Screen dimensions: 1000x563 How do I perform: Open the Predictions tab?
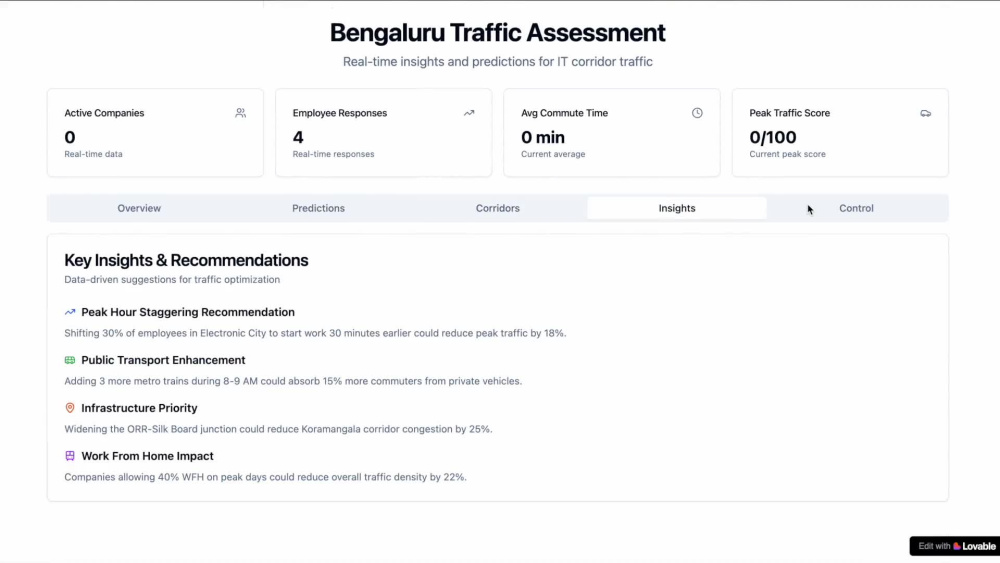[x=318, y=208]
